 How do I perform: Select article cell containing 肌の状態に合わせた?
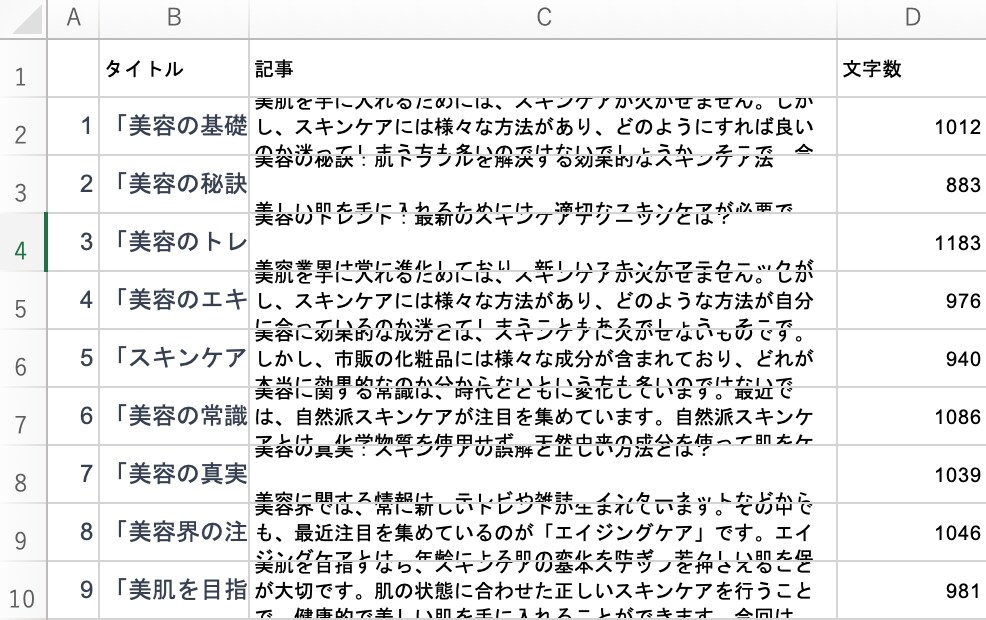(x=543, y=590)
